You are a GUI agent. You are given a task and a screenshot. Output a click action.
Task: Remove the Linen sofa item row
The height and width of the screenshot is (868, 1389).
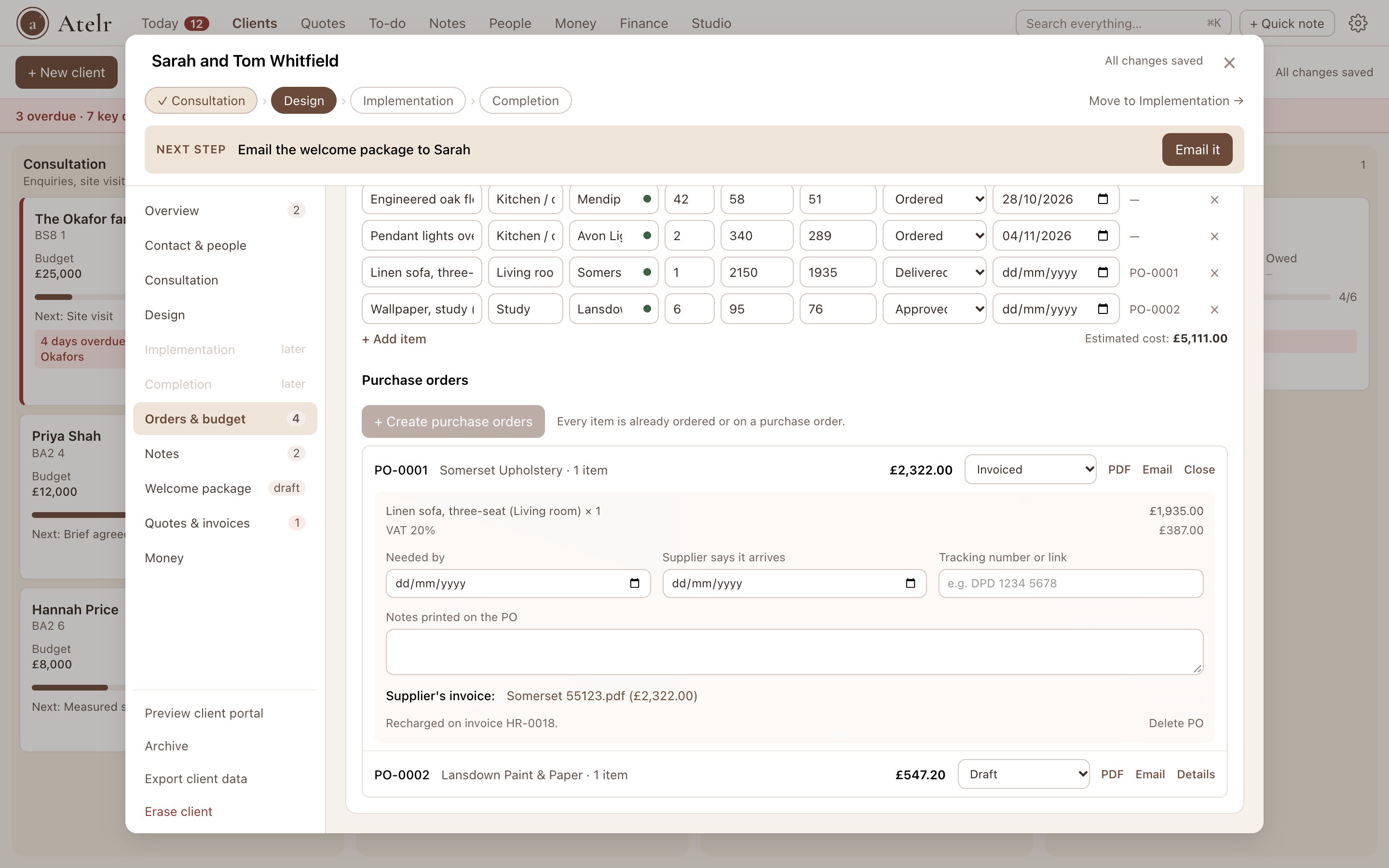tap(1214, 273)
